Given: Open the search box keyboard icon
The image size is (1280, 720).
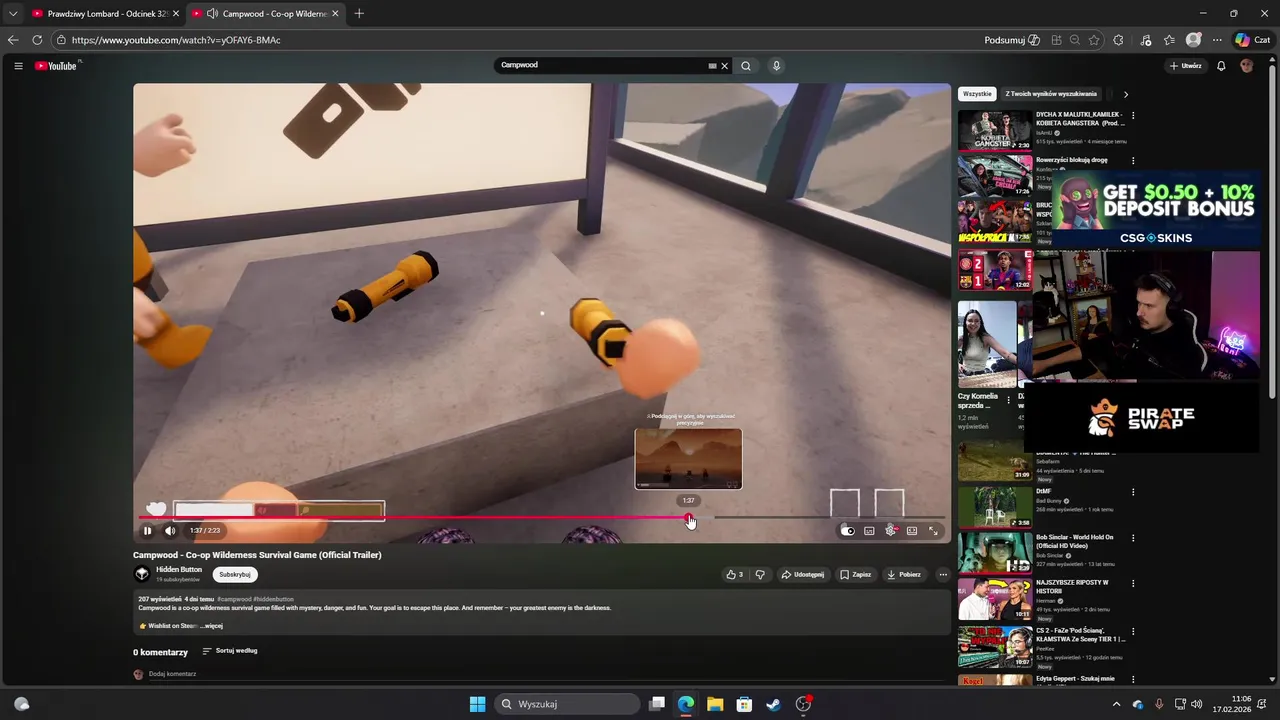Looking at the screenshot, I should coord(712,66).
